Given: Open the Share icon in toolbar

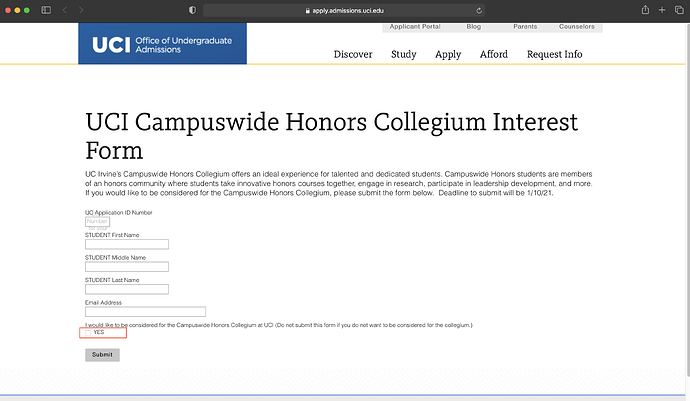Looking at the screenshot, I should coord(645,10).
